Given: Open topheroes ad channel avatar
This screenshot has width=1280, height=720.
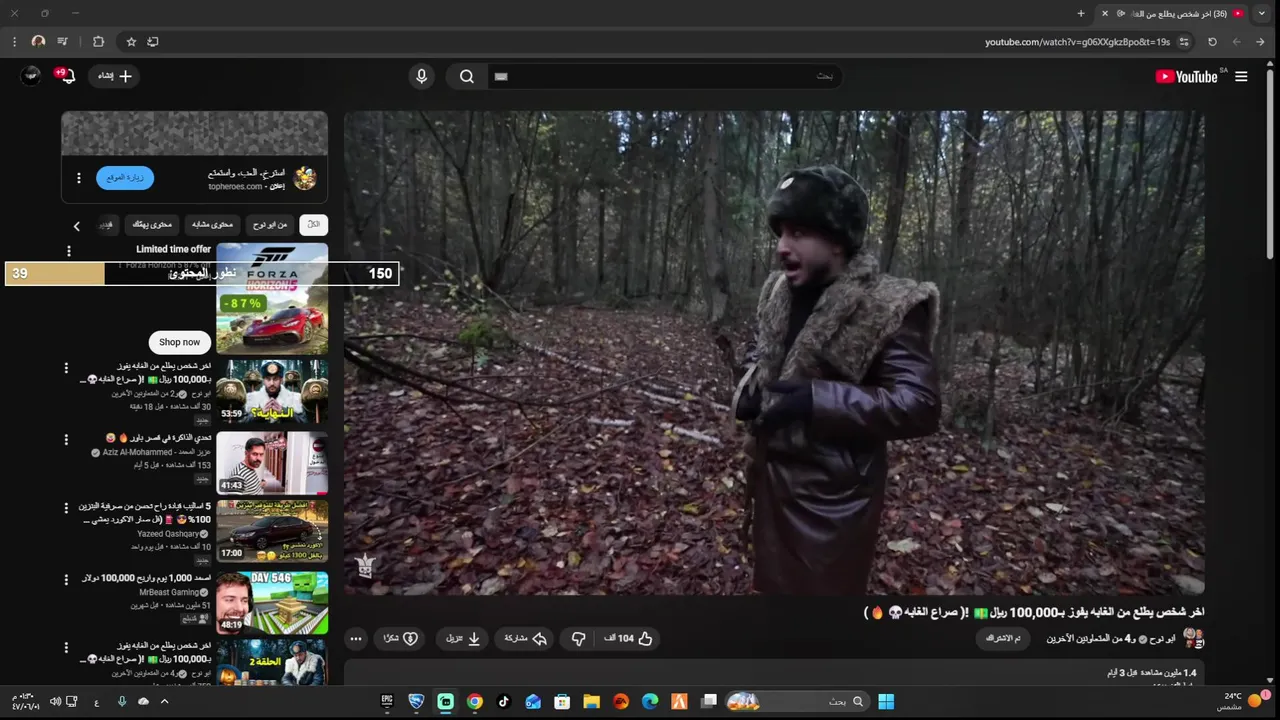Looking at the screenshot, I should 305,178.
